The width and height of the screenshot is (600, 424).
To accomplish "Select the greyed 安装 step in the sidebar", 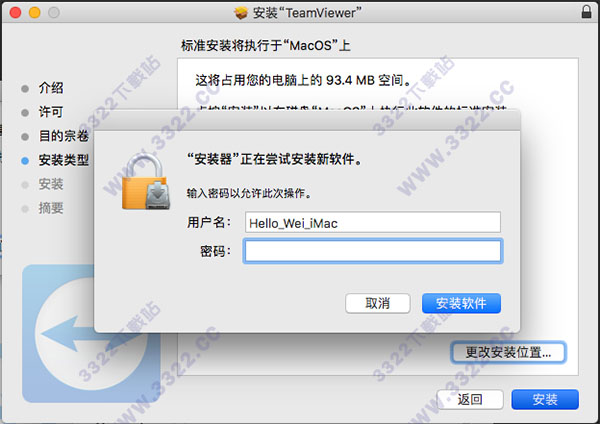I will click(51, 184).
